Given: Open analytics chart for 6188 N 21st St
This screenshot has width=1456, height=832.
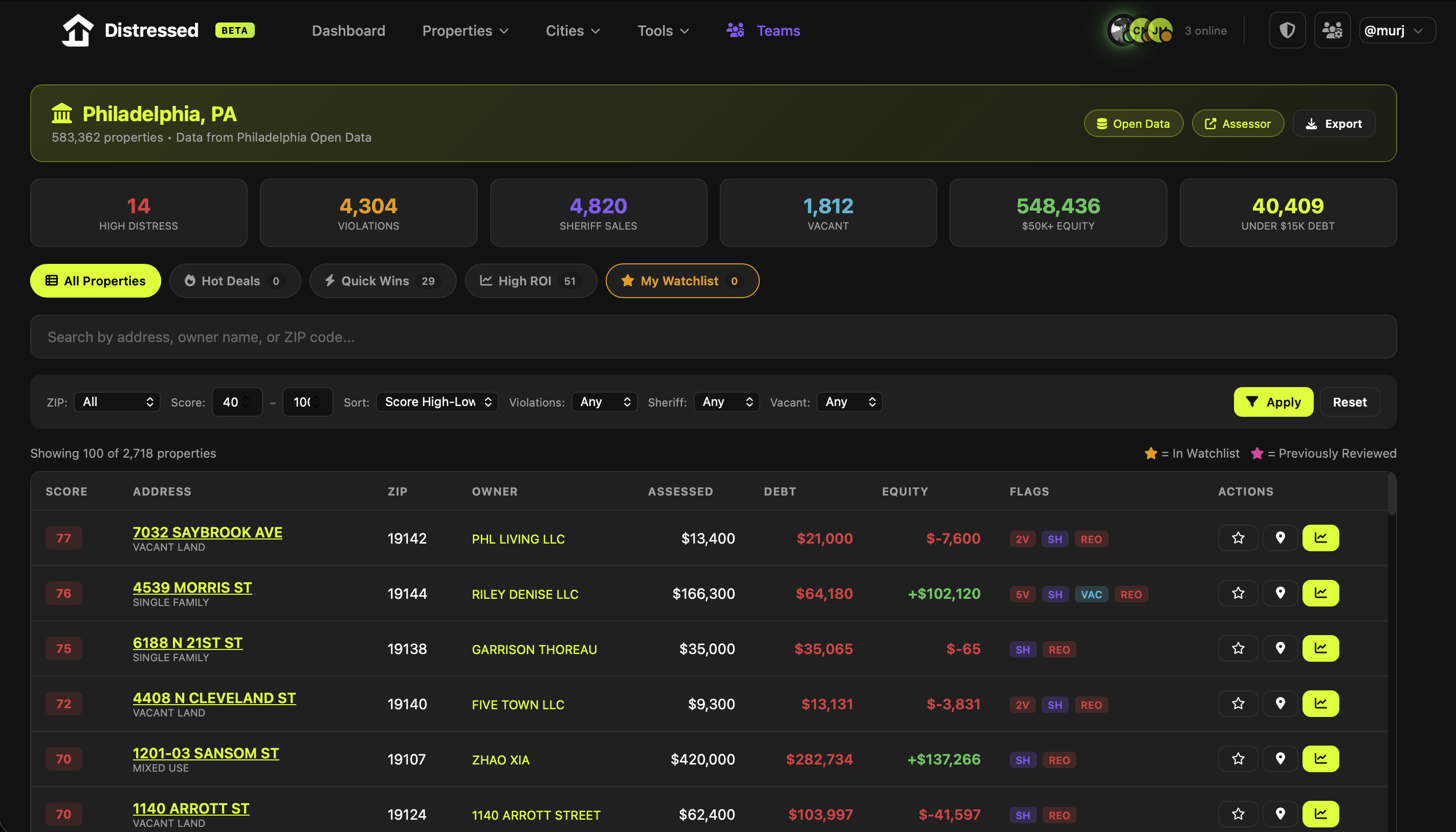Looking at the screenshot, I should point(1320,648).
